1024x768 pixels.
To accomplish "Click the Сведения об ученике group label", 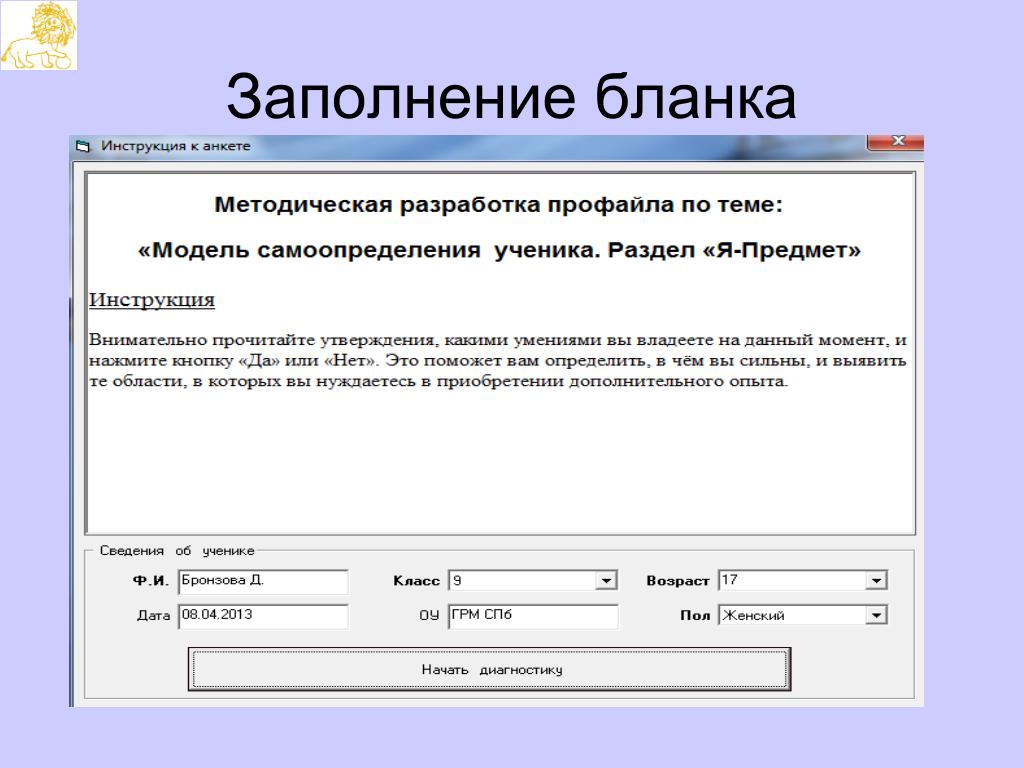I will click(177, 551).
